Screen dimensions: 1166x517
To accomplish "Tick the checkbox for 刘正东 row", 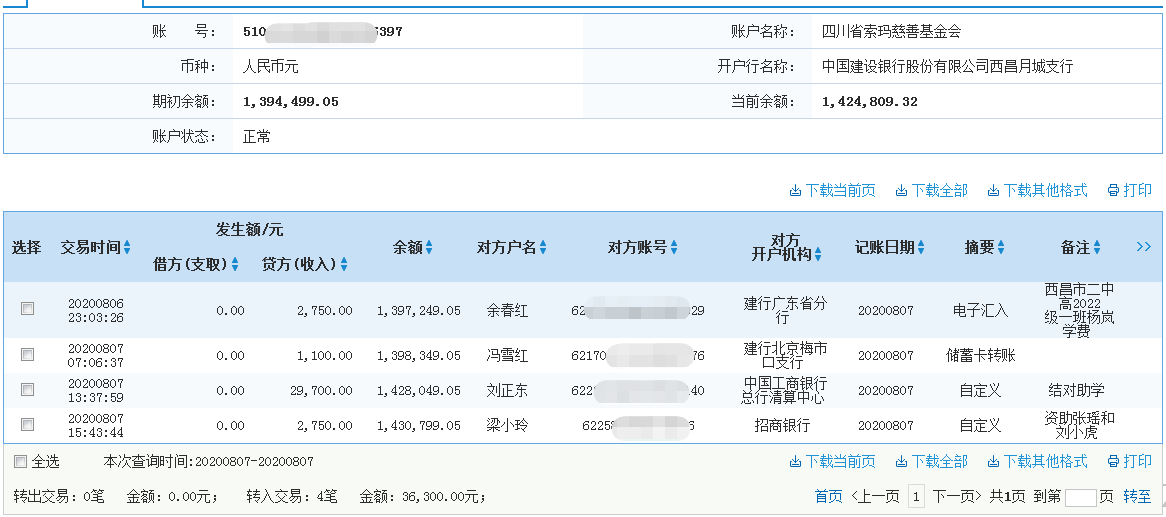I will click(x=28, y=390).
